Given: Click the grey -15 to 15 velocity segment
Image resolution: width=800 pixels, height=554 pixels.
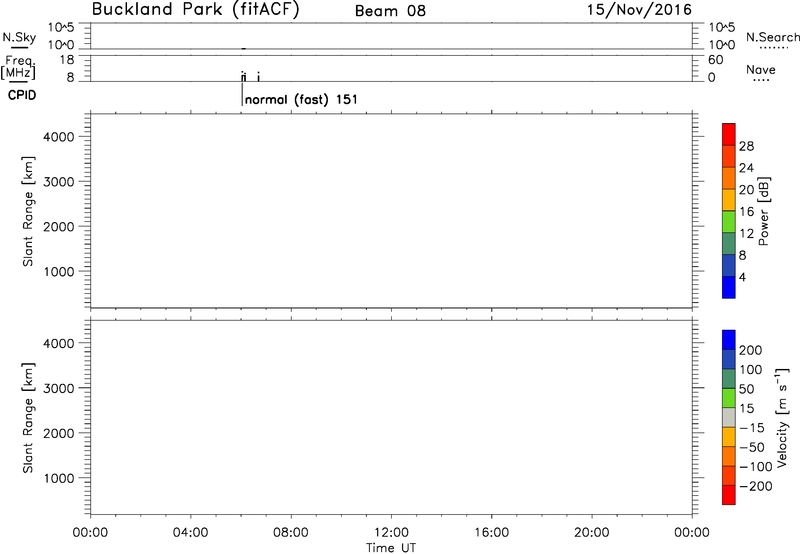Looking at the screenshot, I should pos(729,418).
